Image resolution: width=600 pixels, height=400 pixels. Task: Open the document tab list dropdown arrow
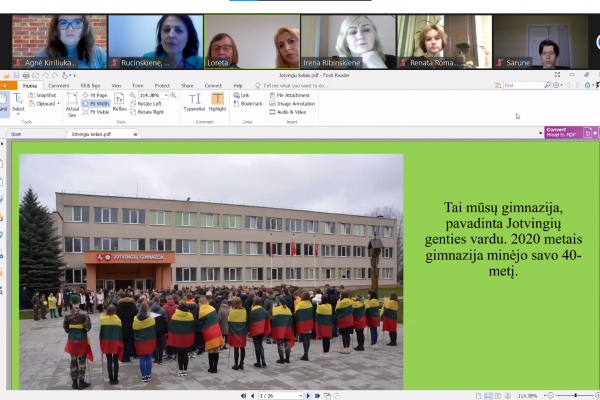tap(541, 133)
